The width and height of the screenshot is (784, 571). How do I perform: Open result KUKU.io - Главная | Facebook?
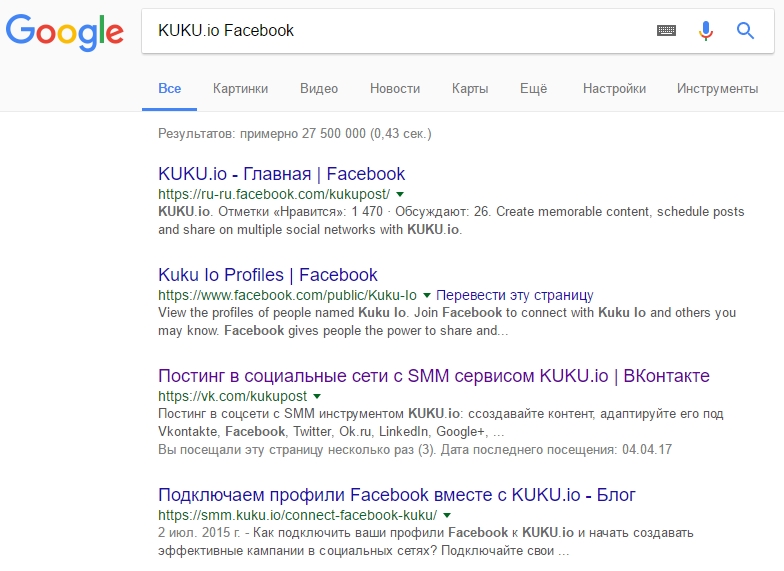coord(282,174)
